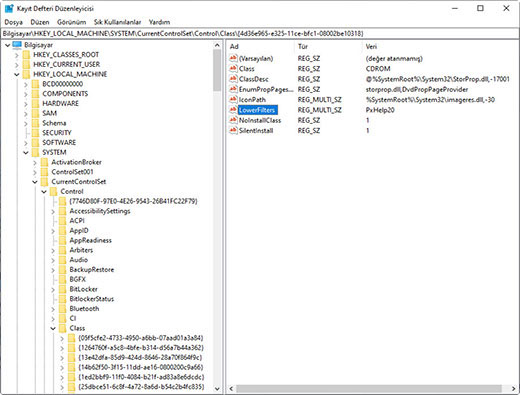This screenshot has width=520, height=395.
Task: Click the SAM folder icon
Action: (x=35, y=113)
